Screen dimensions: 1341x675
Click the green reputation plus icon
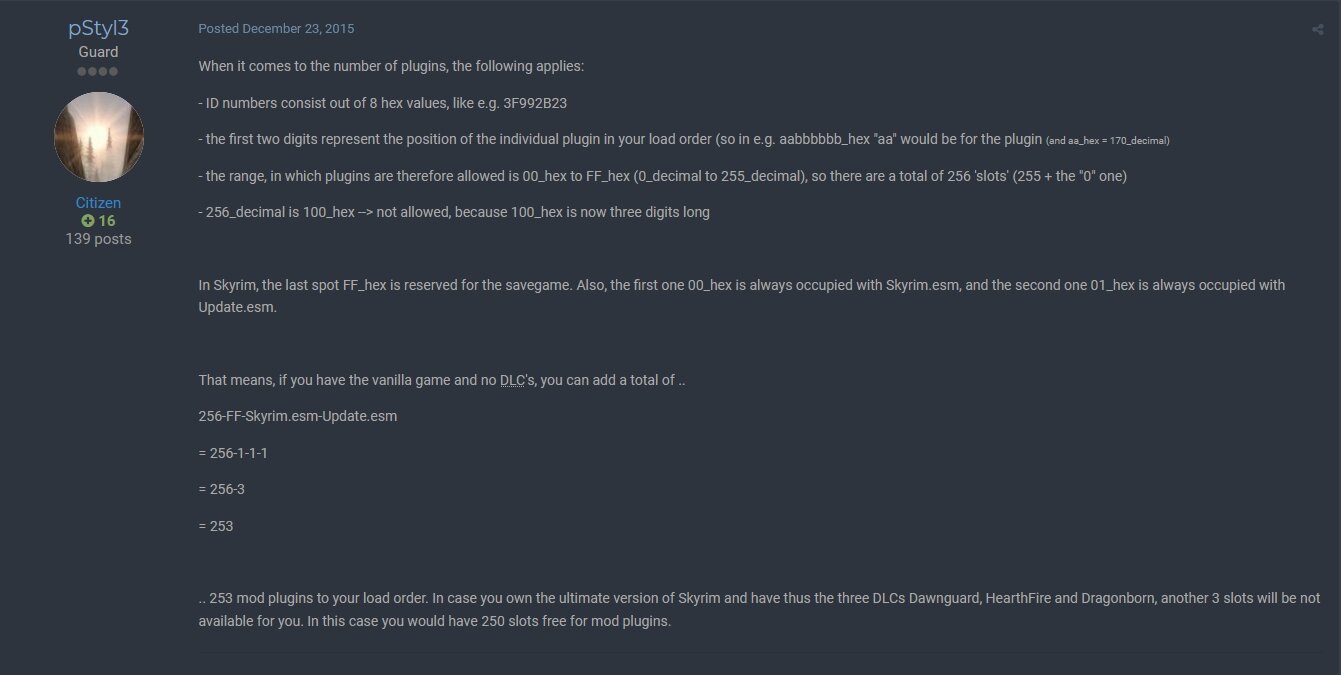pos(88,221)
